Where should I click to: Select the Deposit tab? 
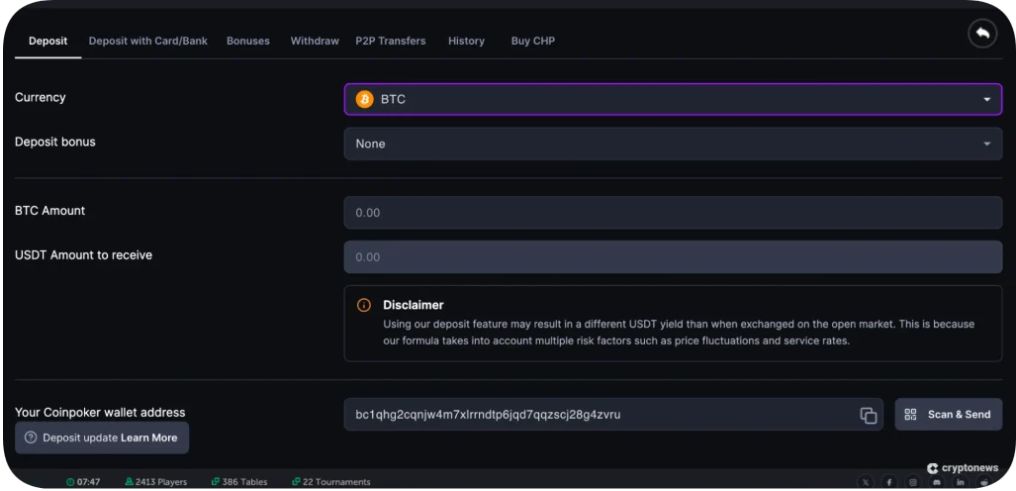tap(48, 41)
